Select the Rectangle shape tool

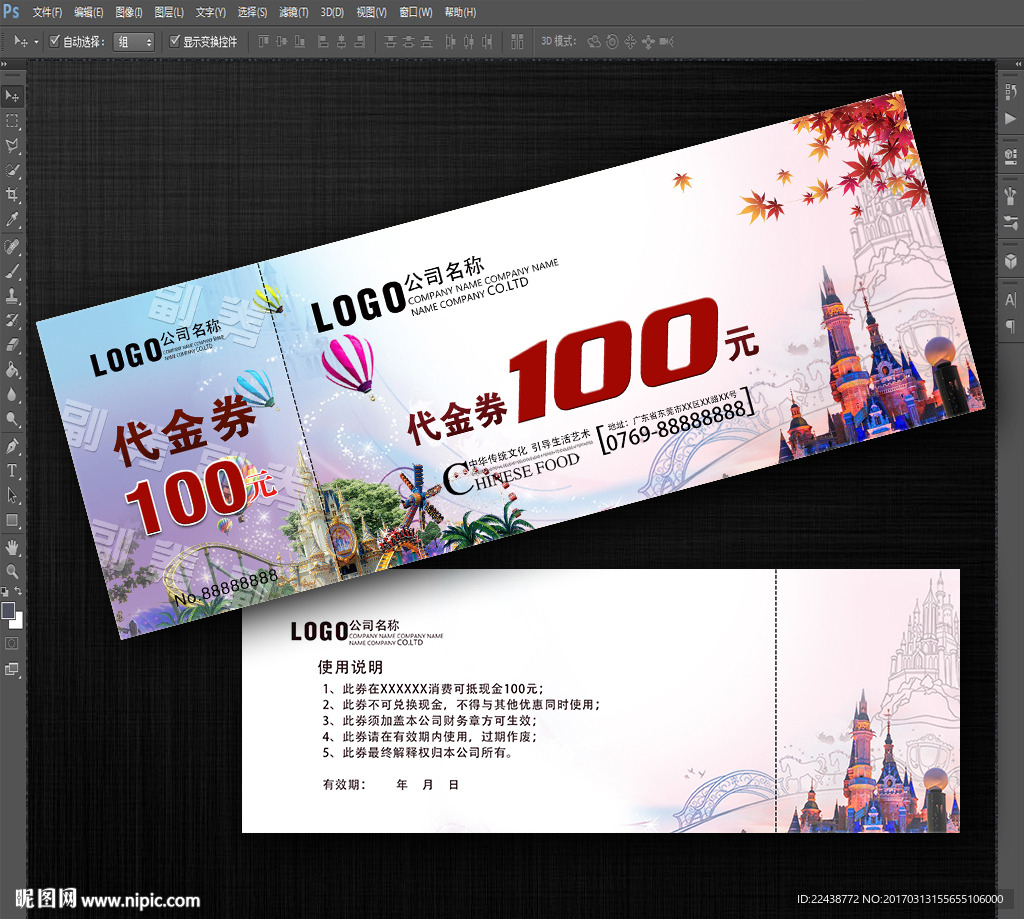pos(12,520)
